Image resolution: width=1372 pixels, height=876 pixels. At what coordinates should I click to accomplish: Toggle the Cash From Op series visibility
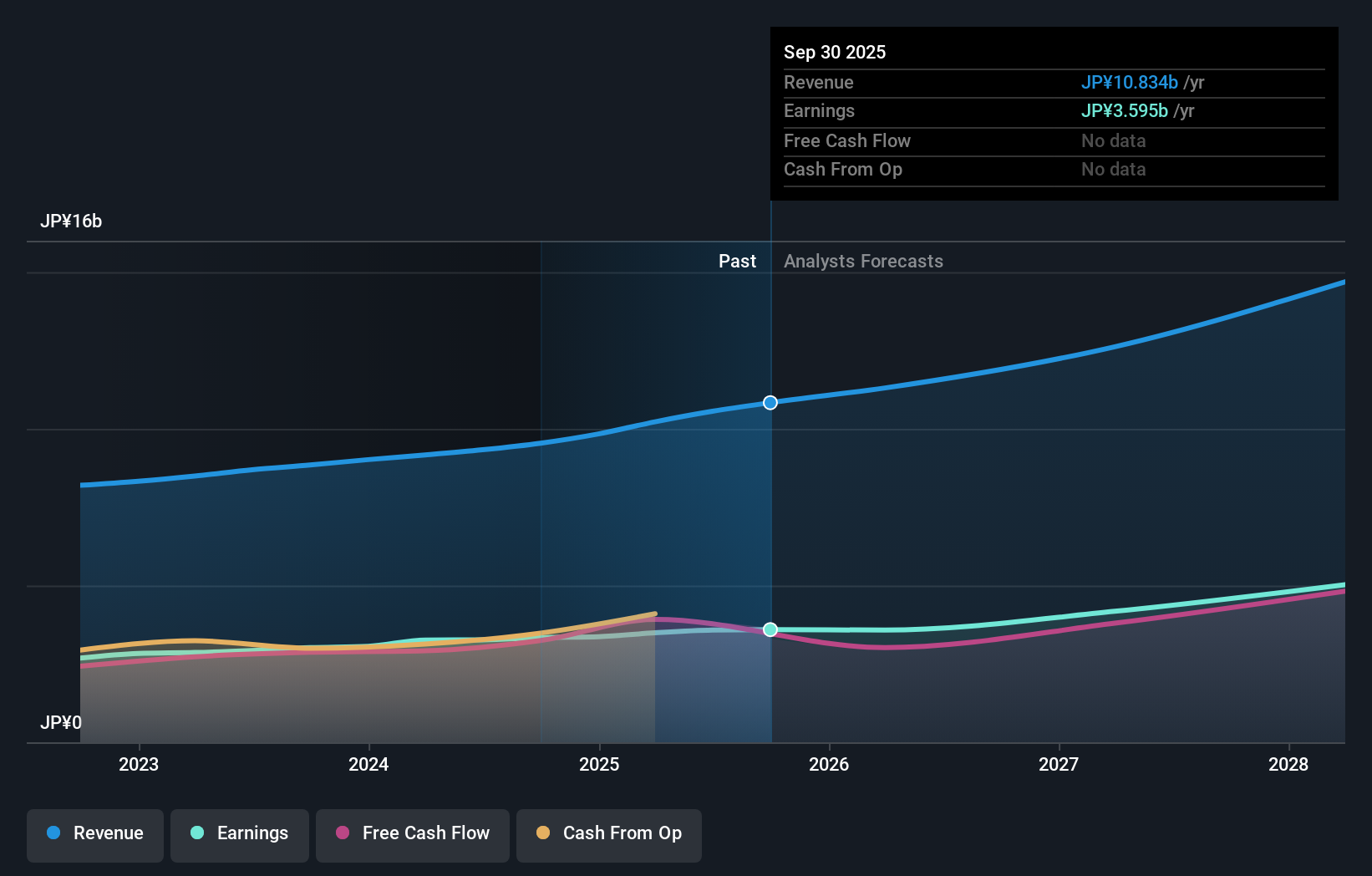tap(608, 835)
